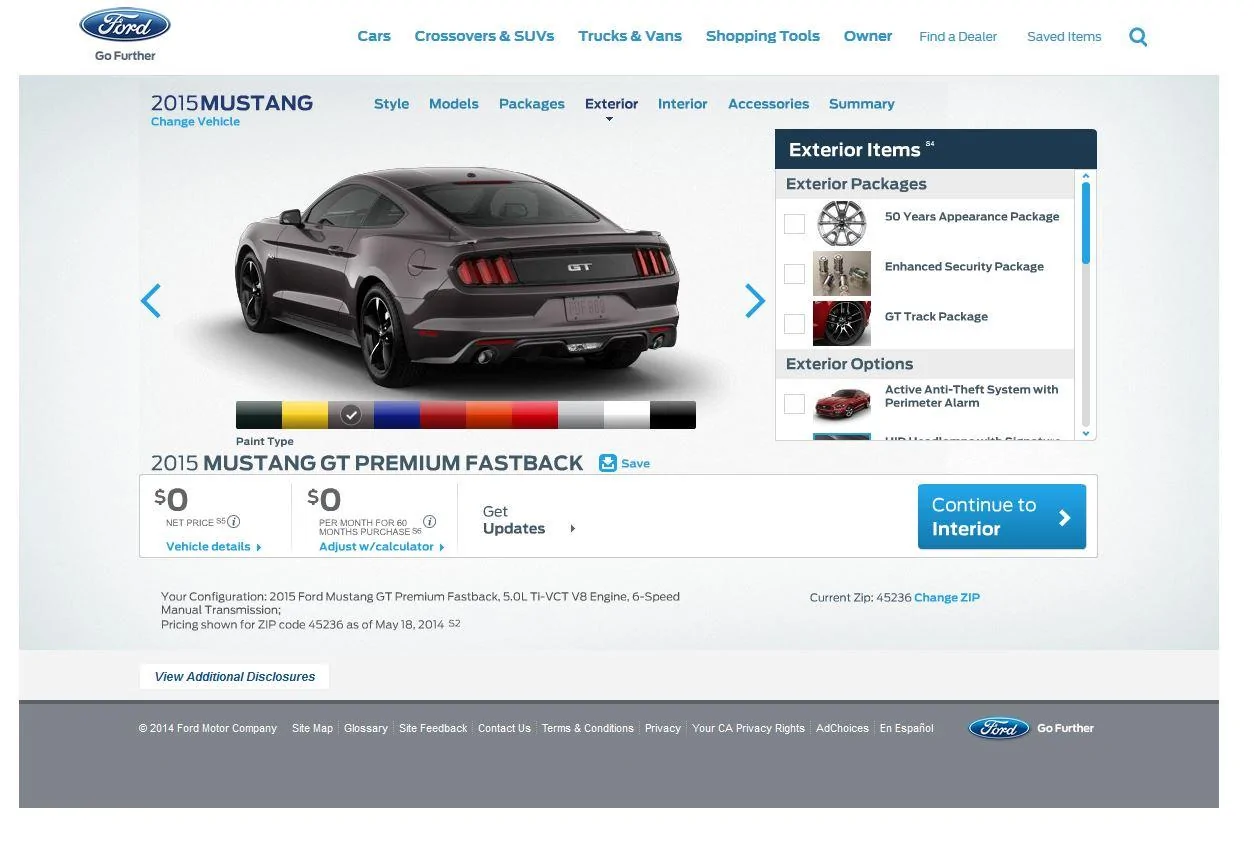Click View Additional Disclosures button
The width and height of the screenshot is (1254, 850).
tap(234, 677)
